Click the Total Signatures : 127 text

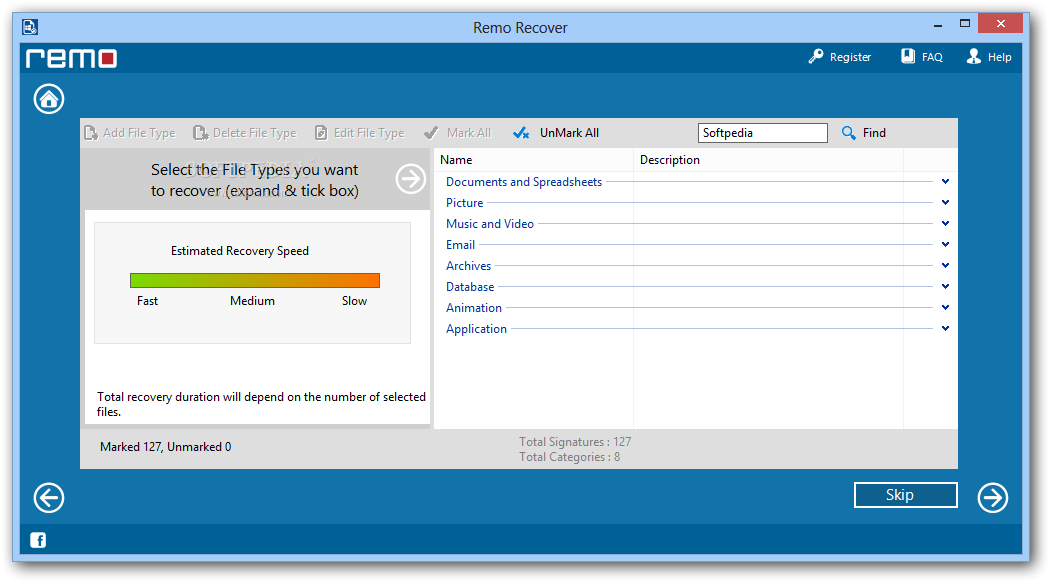click(x=575, y=442)
